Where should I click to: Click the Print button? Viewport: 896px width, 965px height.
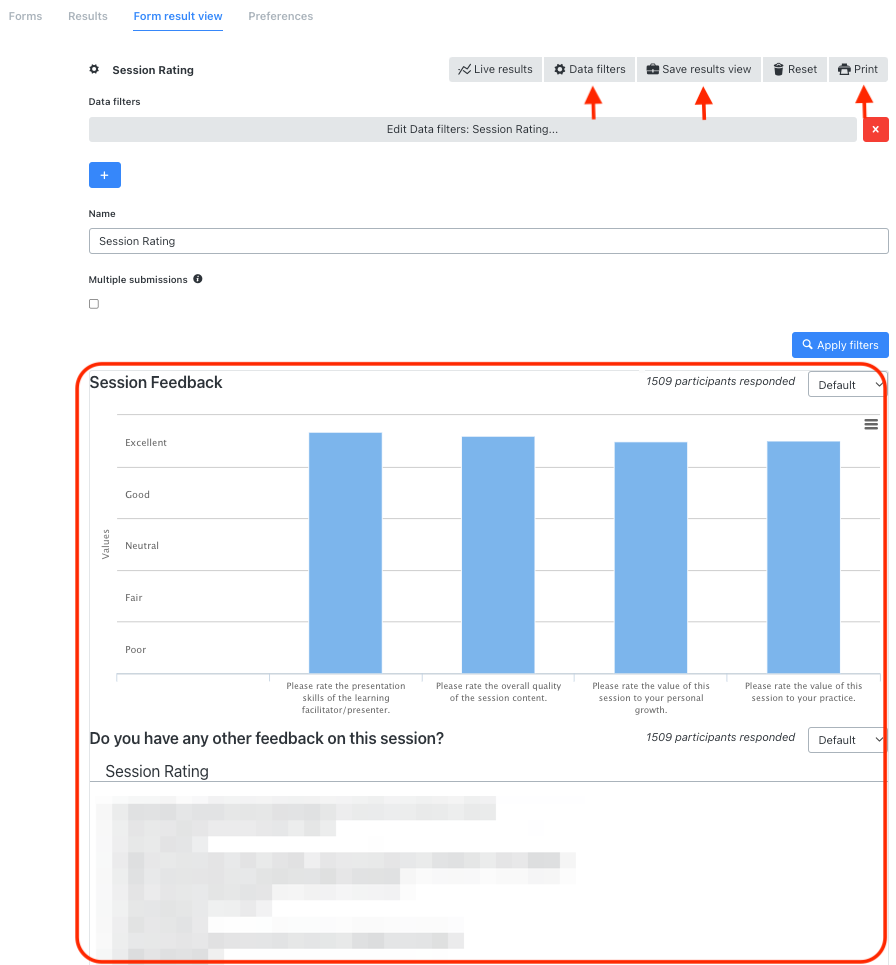(858, 70)
